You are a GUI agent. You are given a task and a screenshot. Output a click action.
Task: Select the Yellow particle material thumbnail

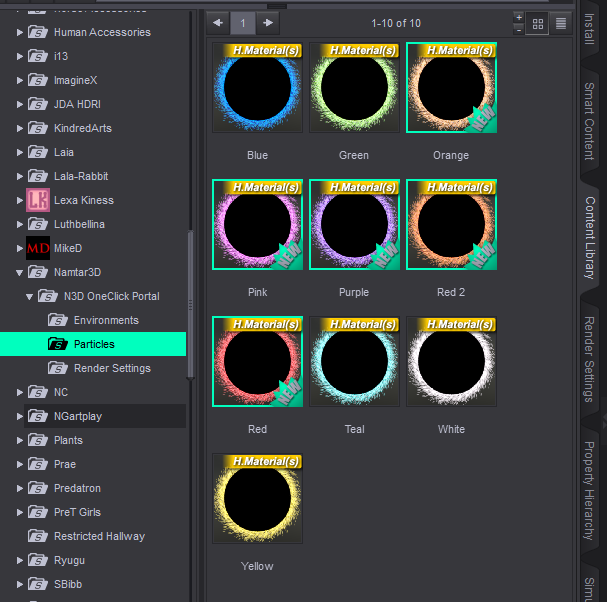coord(257,499)
